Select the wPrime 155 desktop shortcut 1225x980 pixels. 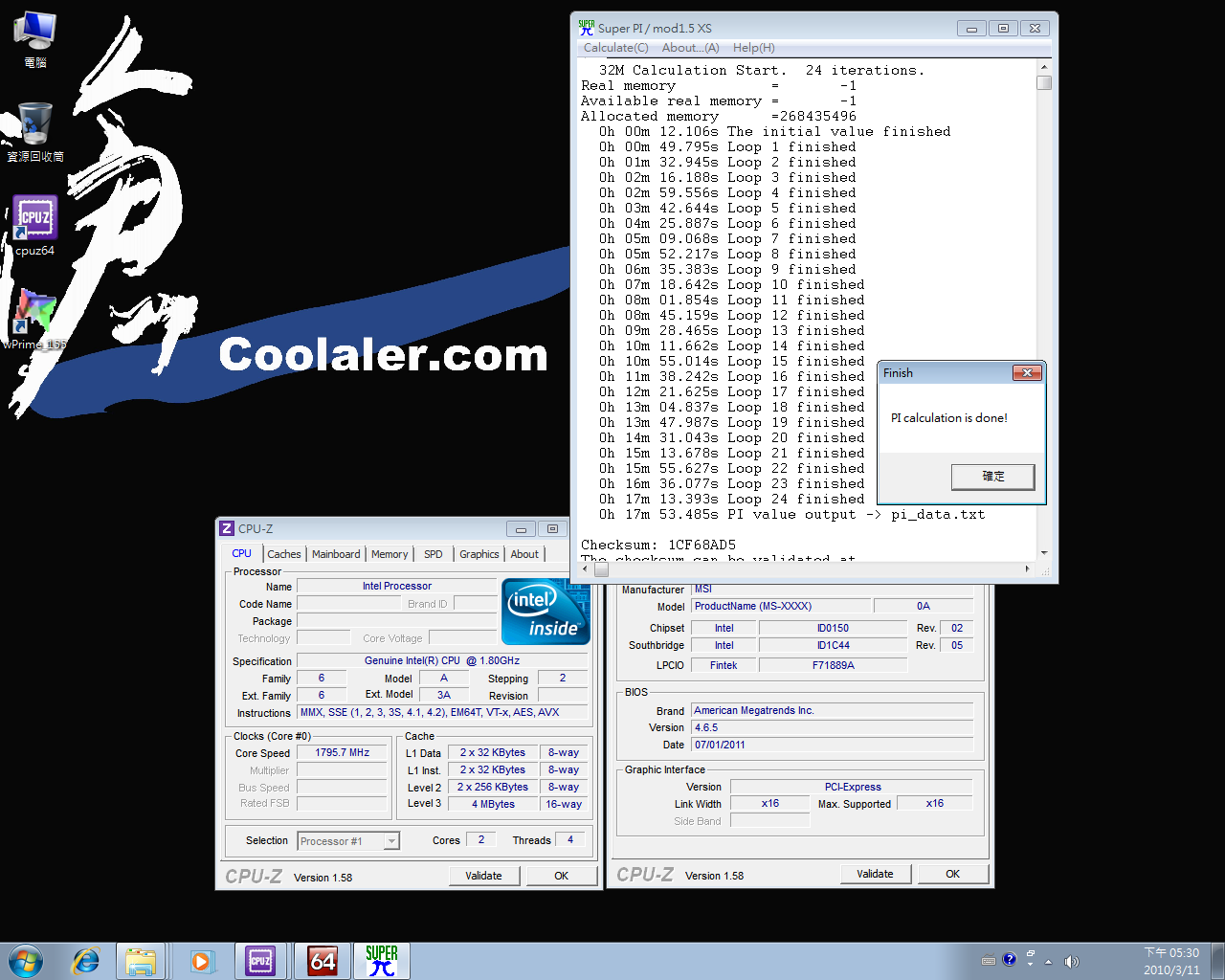click(35, 320)
